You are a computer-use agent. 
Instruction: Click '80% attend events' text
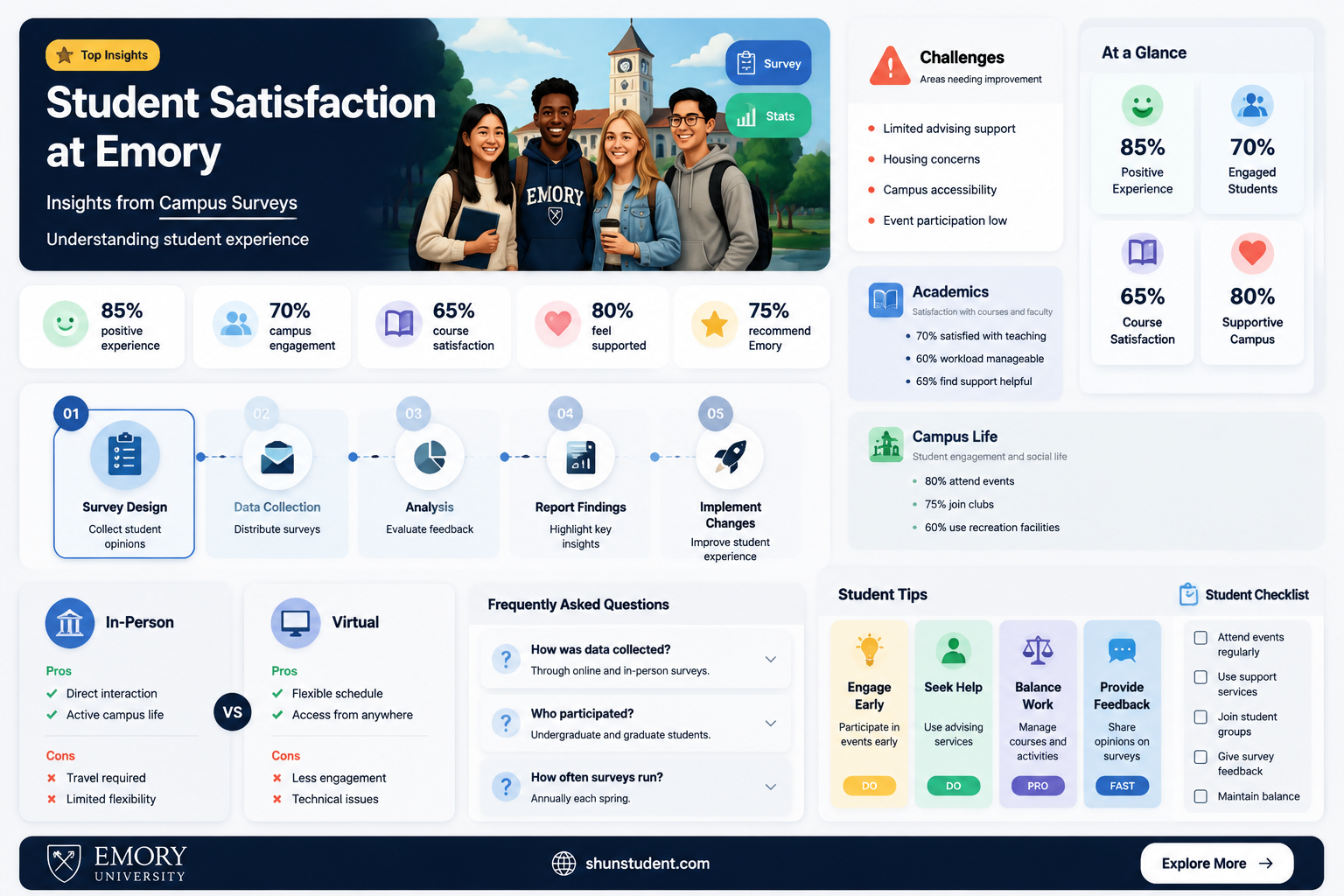pos(969,481)
